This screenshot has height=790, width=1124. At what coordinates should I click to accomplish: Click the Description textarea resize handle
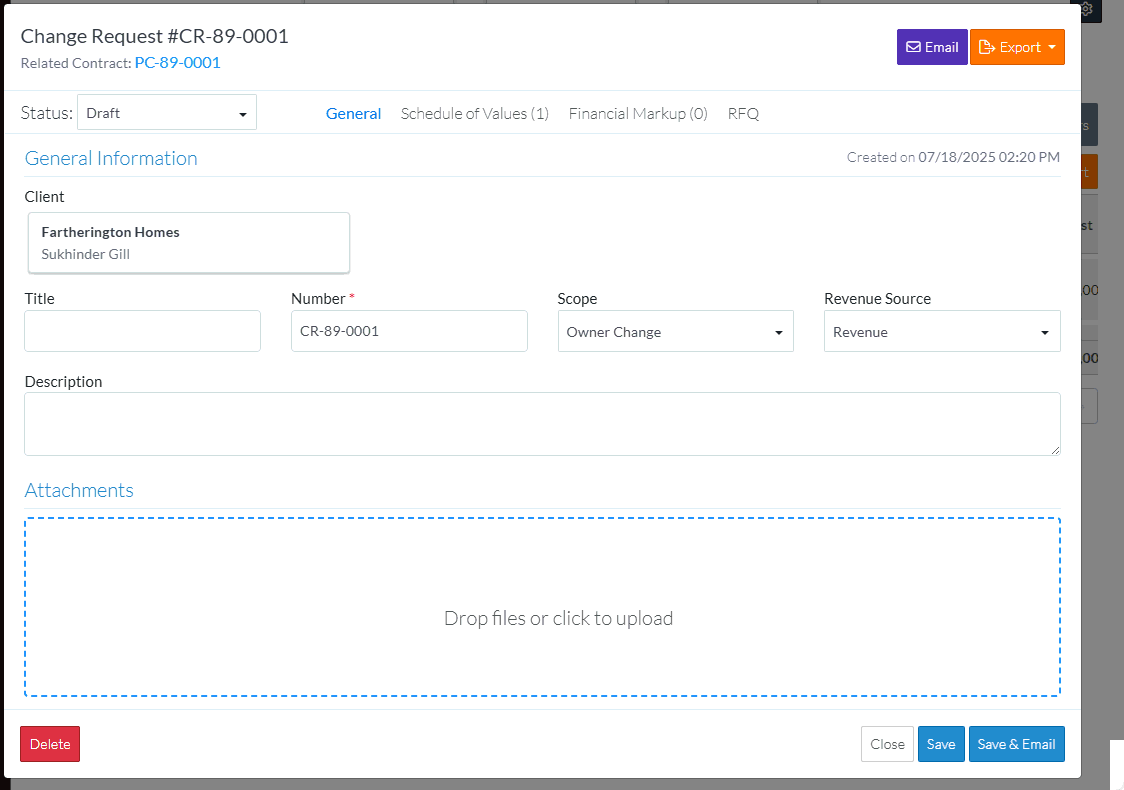[x=1055, y=450]
